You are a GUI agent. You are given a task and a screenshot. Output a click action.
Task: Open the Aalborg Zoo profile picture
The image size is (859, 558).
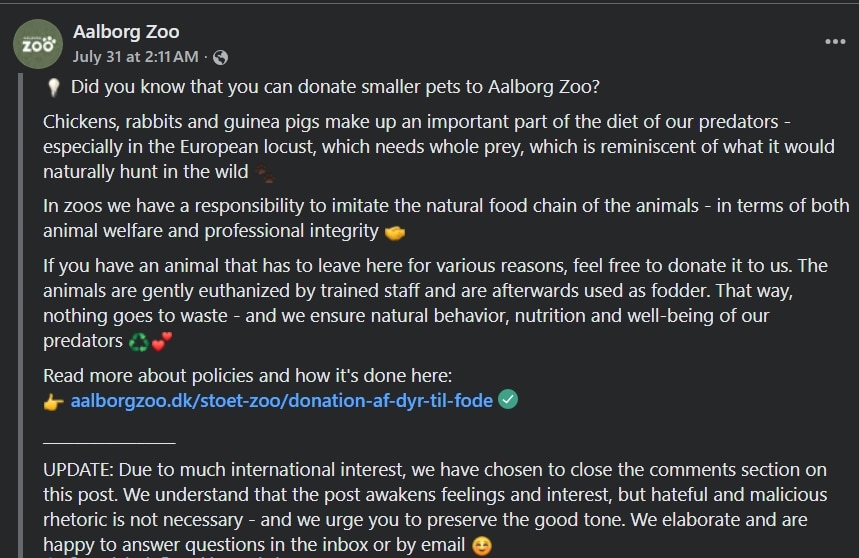pos(38,44)
